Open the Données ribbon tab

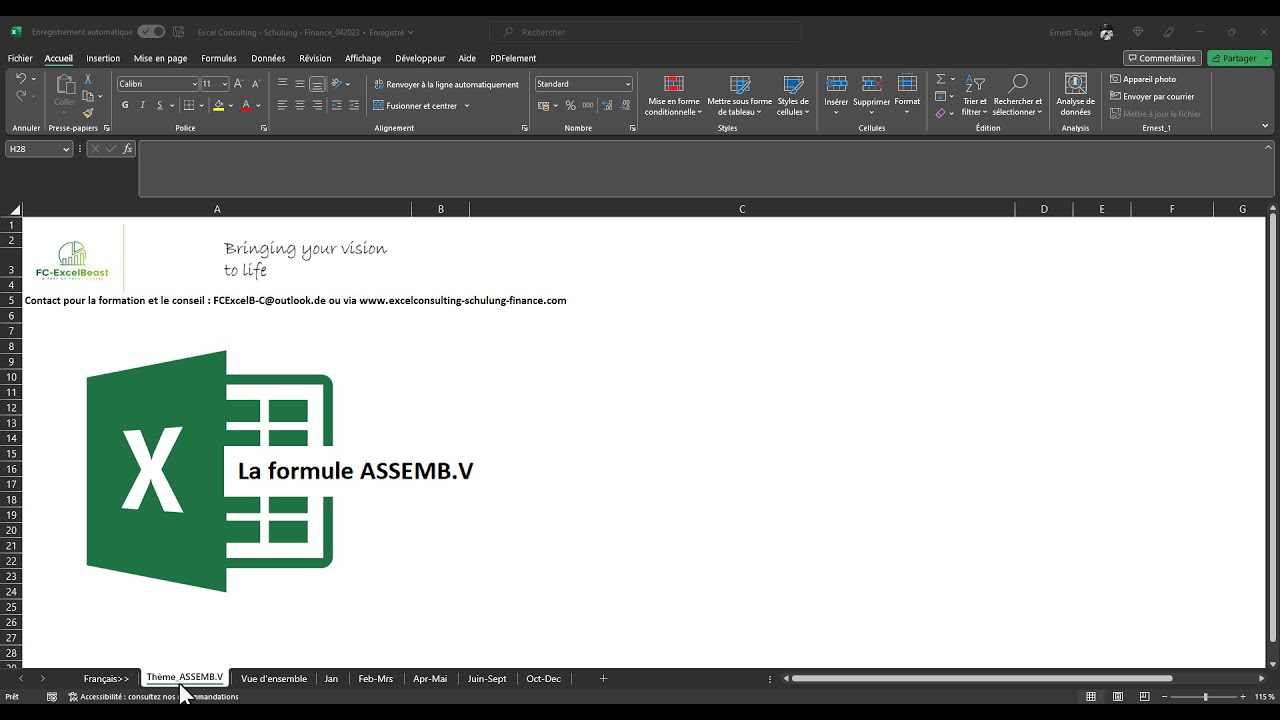(268, 58)
